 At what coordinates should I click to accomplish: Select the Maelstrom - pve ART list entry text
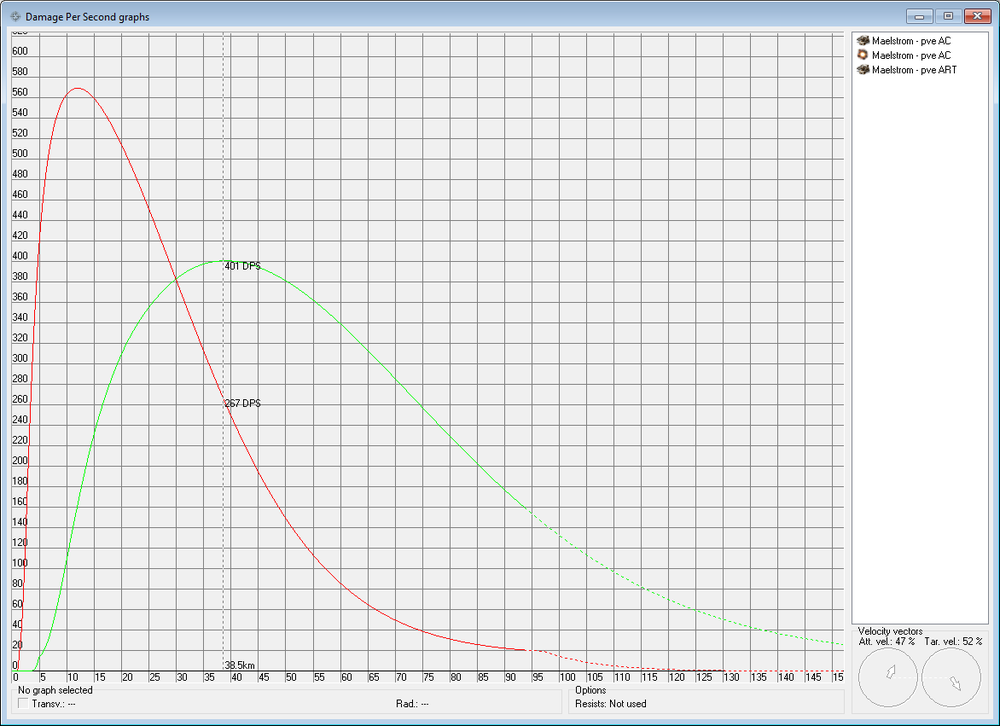[914, 70]
